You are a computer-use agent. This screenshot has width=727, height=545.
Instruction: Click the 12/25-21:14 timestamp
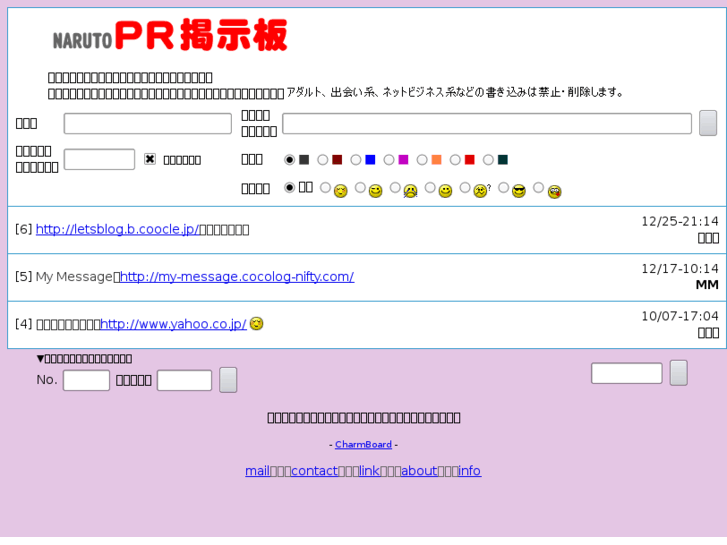(x=680, y=222)
